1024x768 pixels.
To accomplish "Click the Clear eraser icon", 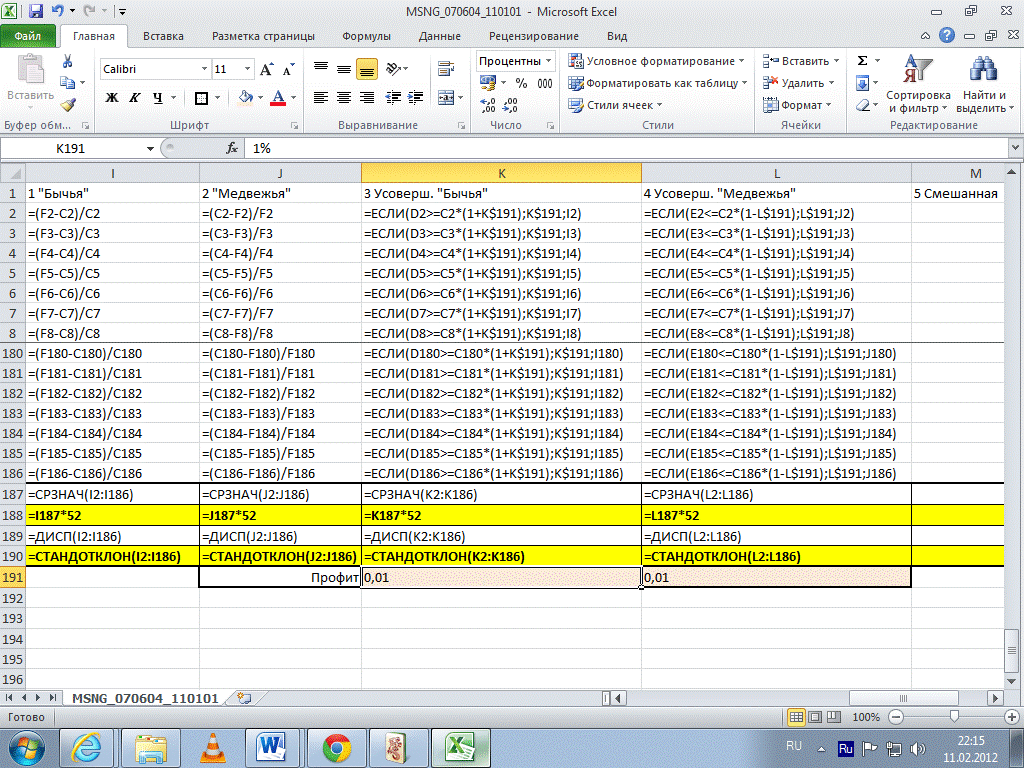I will (863, 105).
